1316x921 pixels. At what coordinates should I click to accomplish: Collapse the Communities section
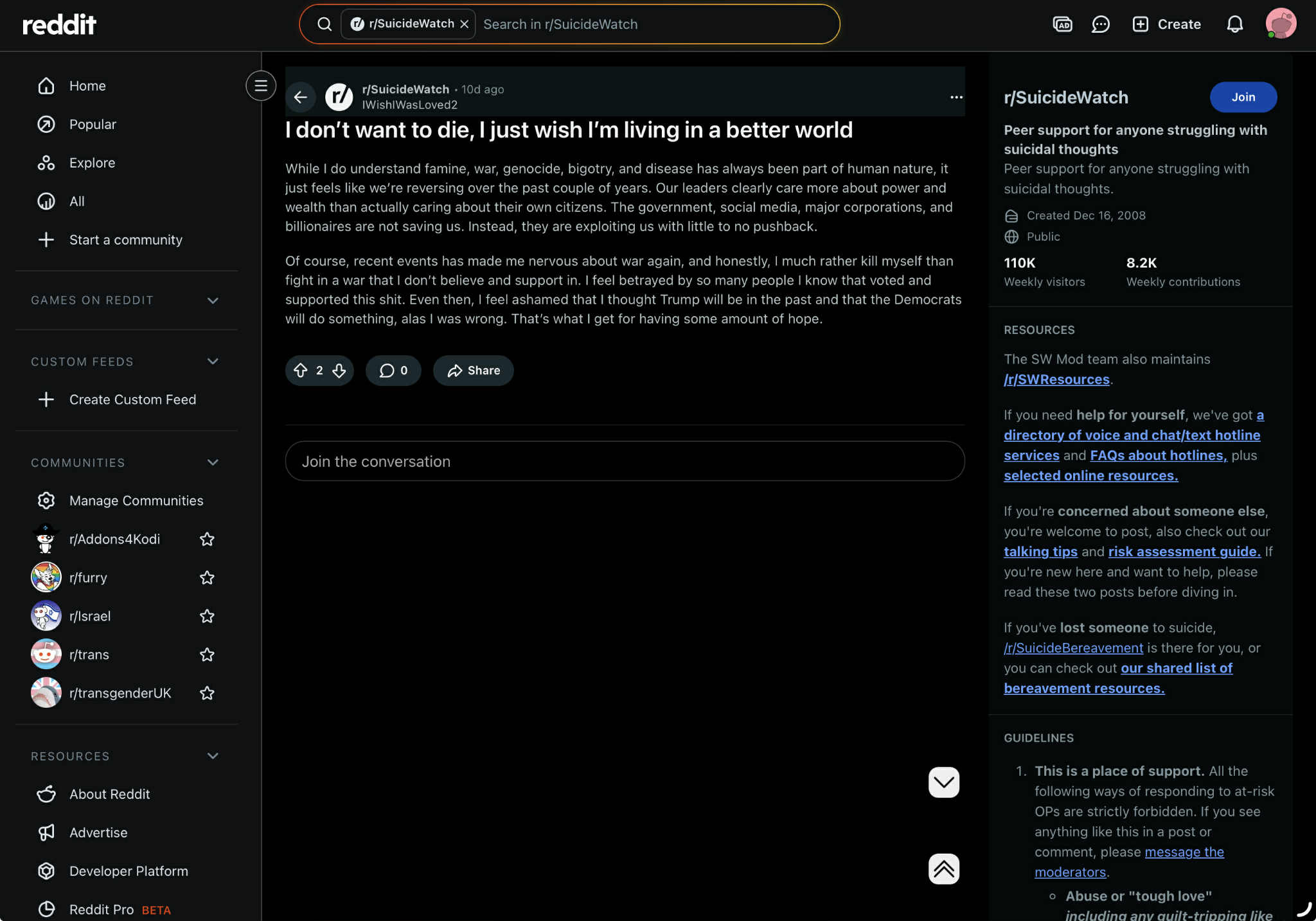[213, 462]
